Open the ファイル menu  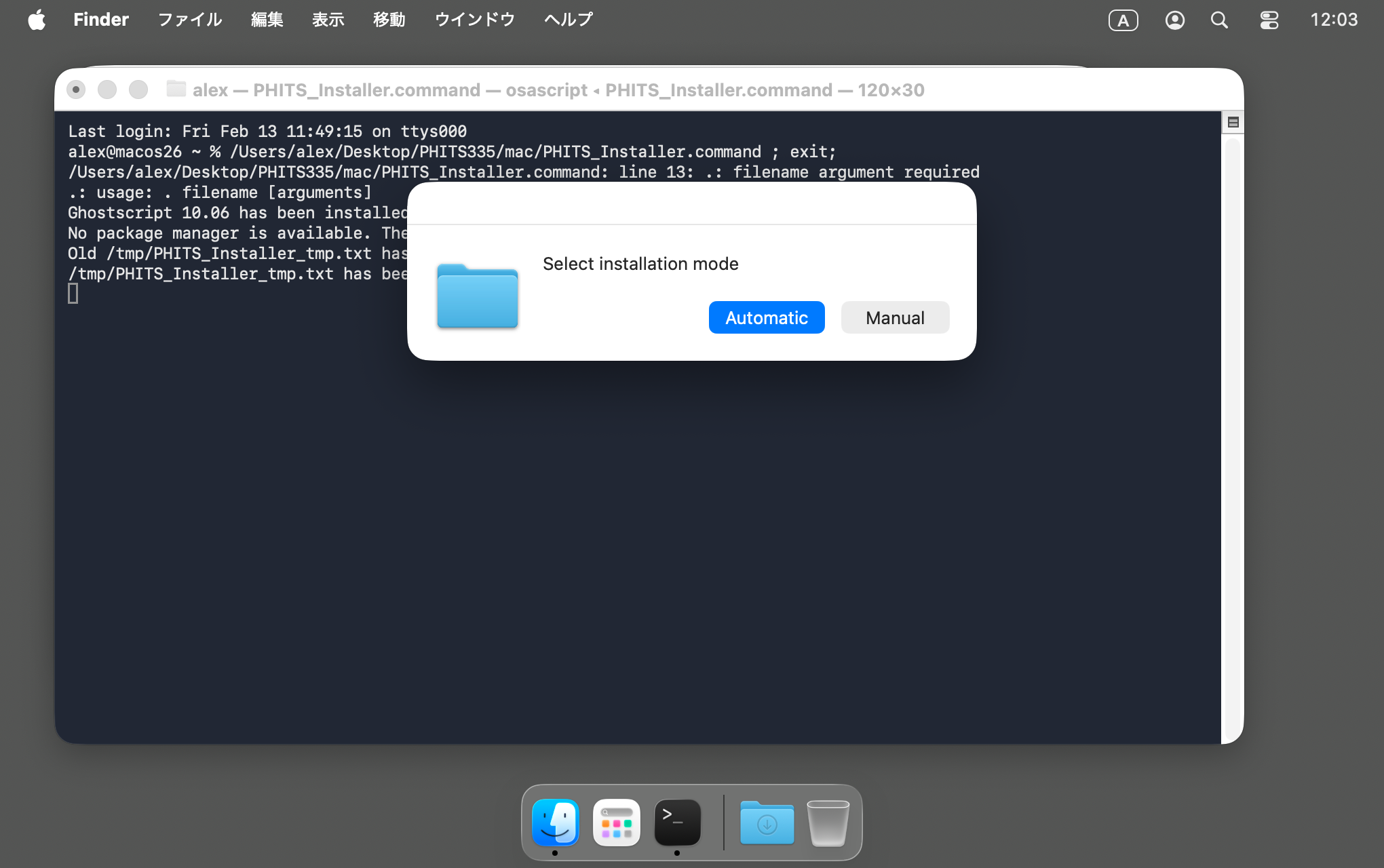click(x=190, y=20)
